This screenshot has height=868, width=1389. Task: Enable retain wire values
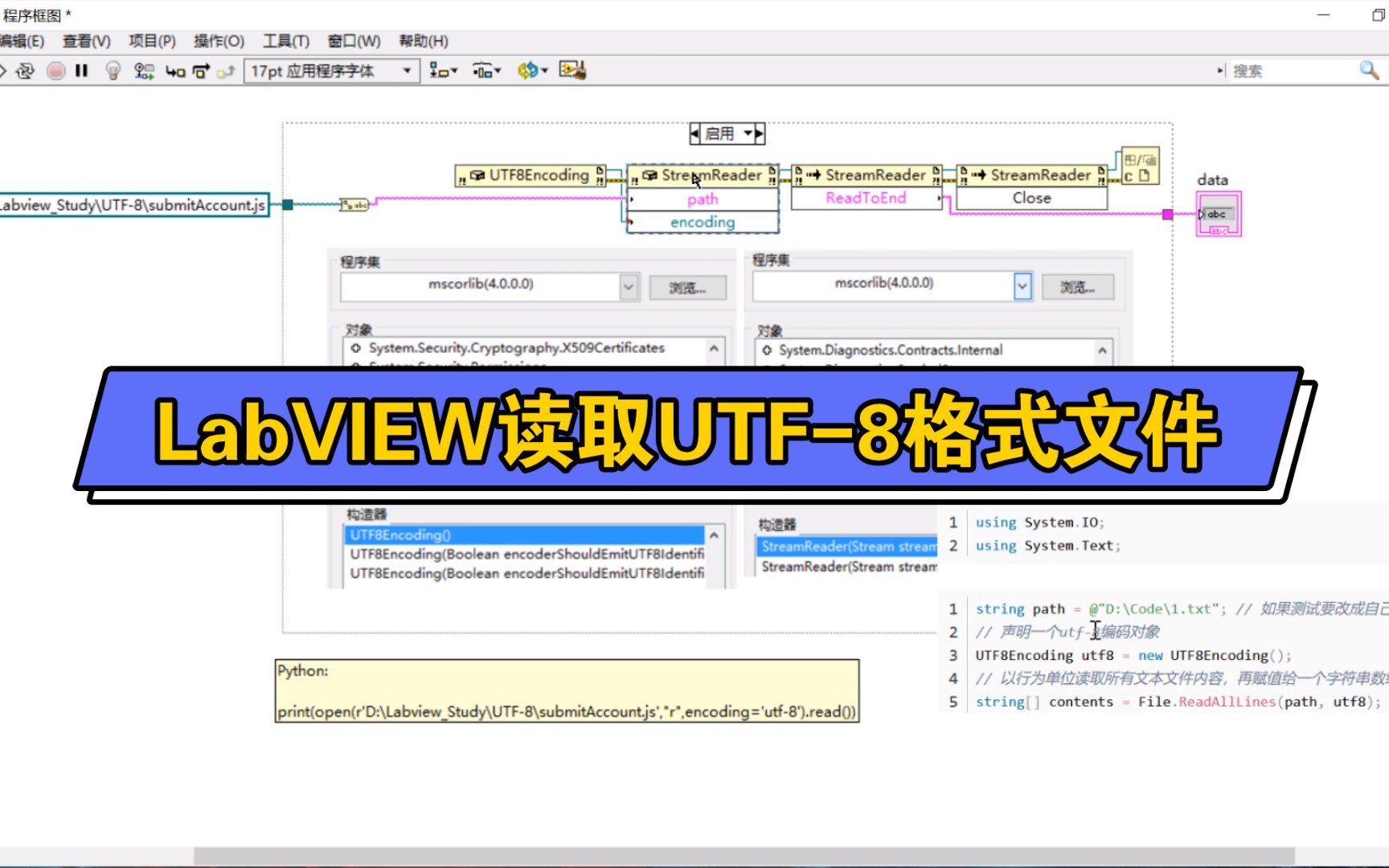click(x=143, y=71)
